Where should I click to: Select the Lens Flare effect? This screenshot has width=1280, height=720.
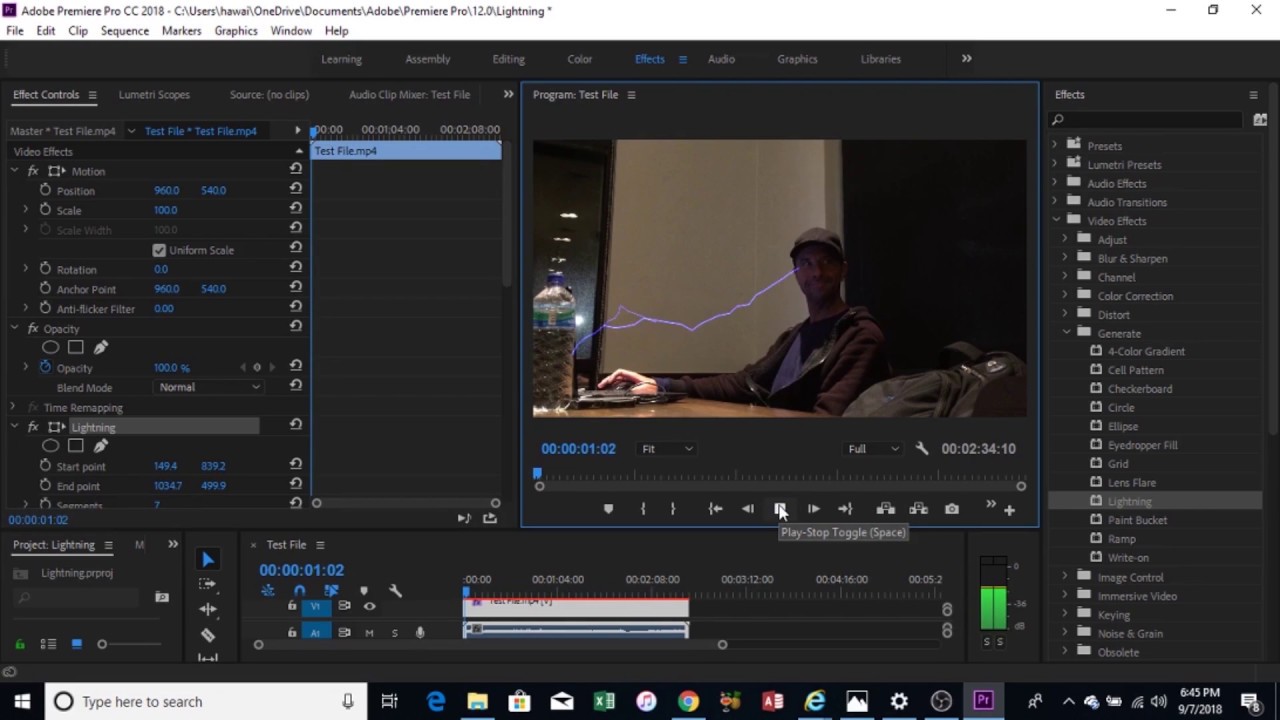[x=1131, y=483]
